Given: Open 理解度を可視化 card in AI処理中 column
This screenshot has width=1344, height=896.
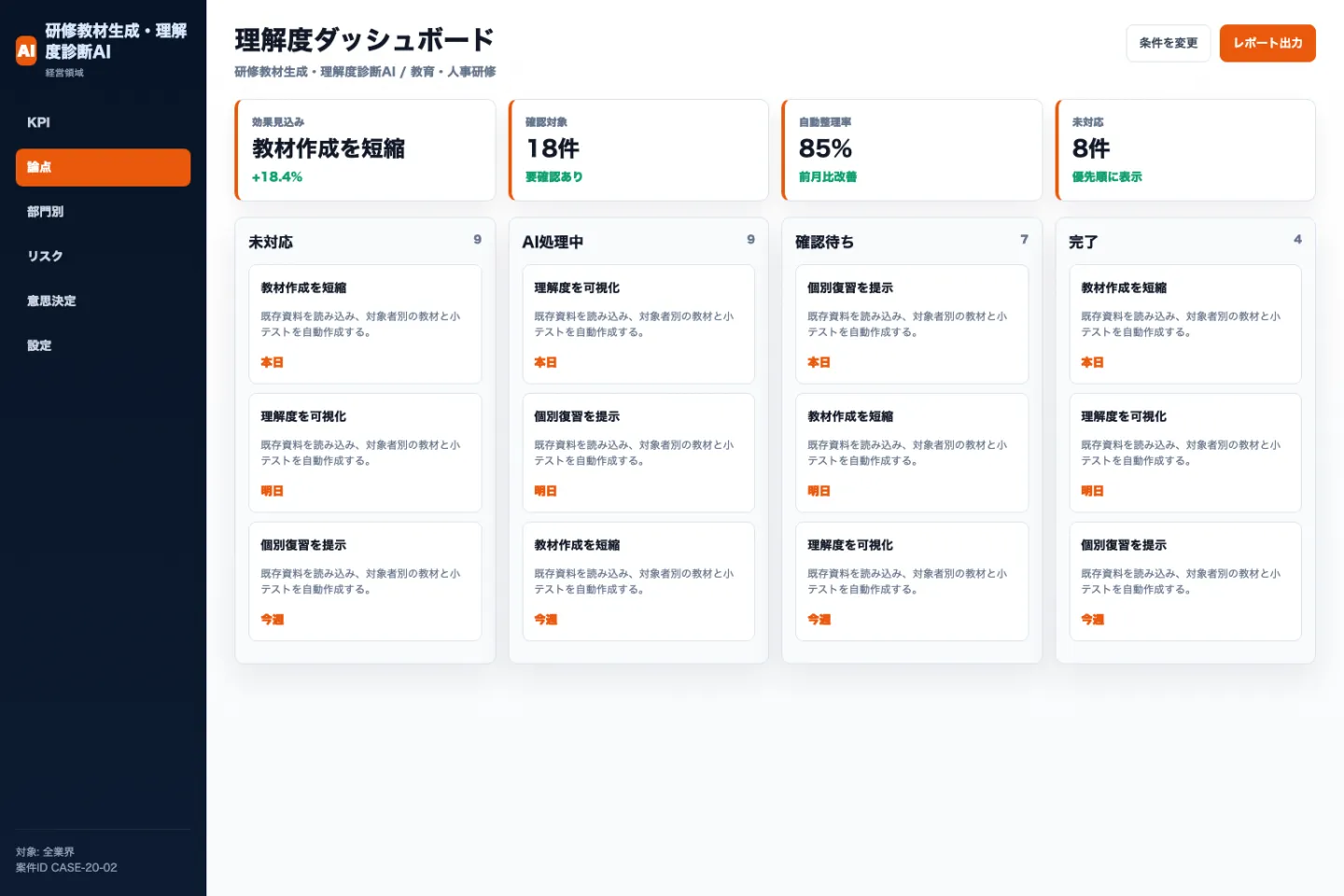Looking at the screenshot, I should click(x=638, y=324).
